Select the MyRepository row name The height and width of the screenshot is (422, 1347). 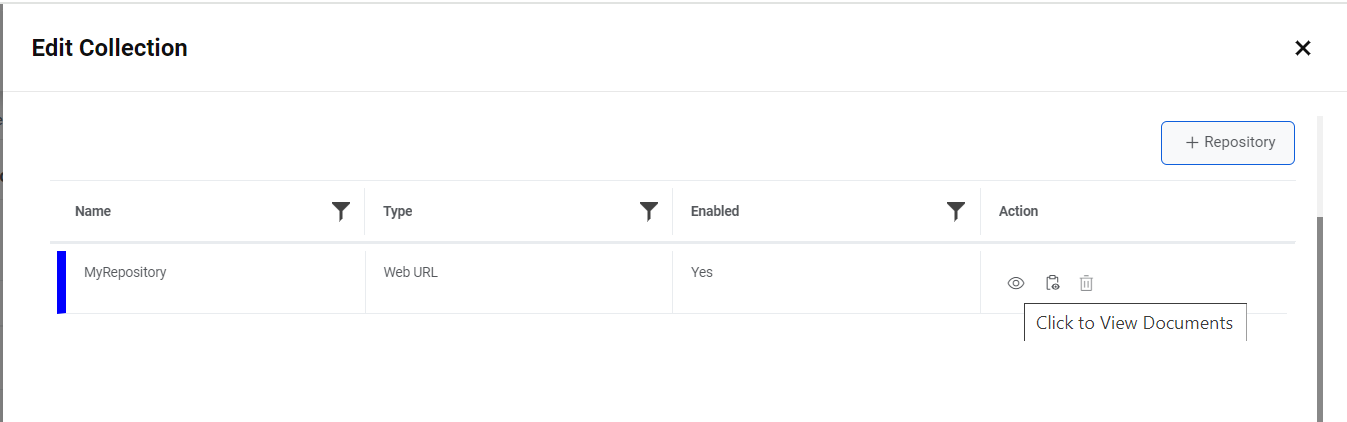pos(125,272)
